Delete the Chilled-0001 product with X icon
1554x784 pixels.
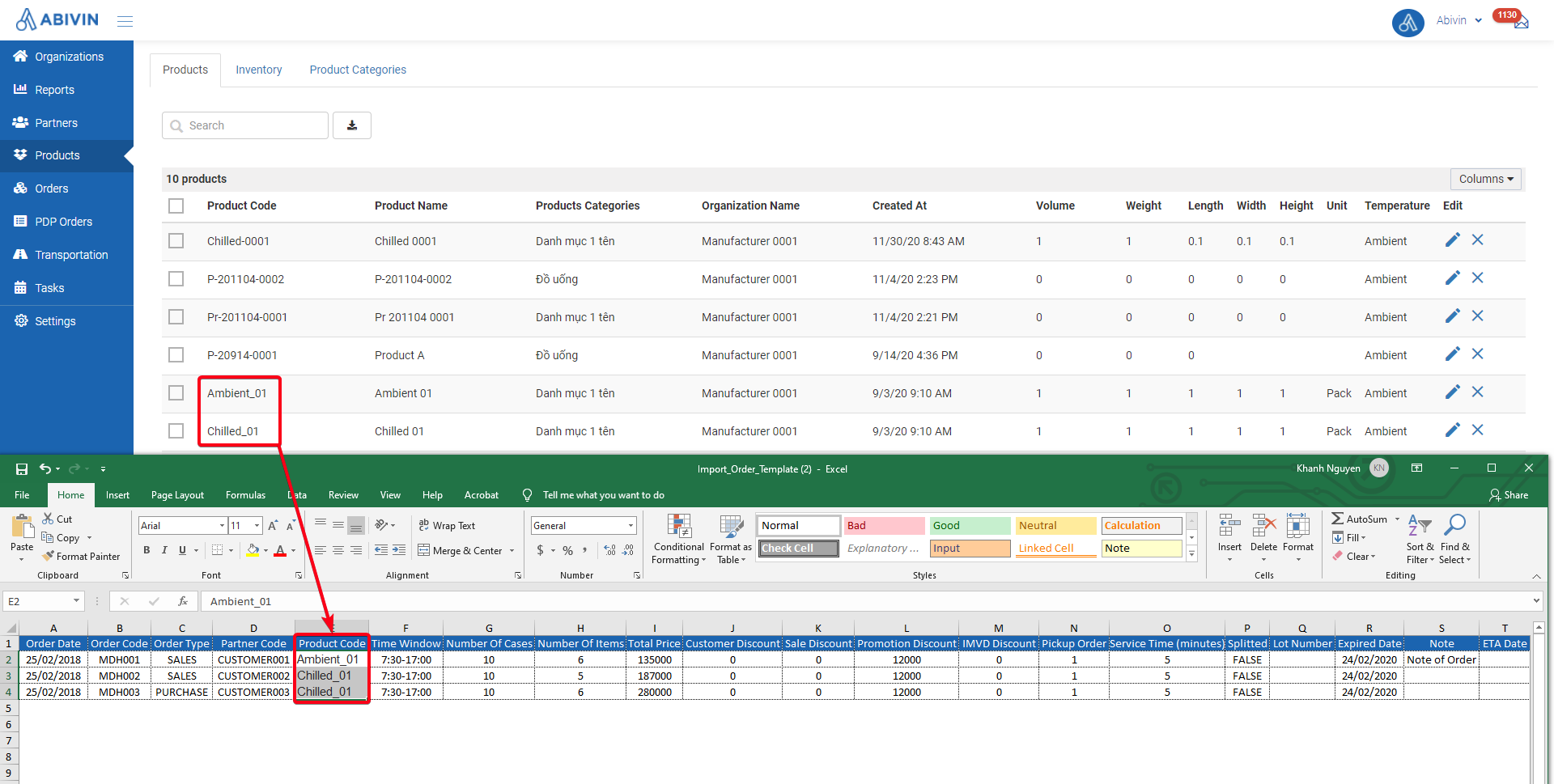(1477, 240)
